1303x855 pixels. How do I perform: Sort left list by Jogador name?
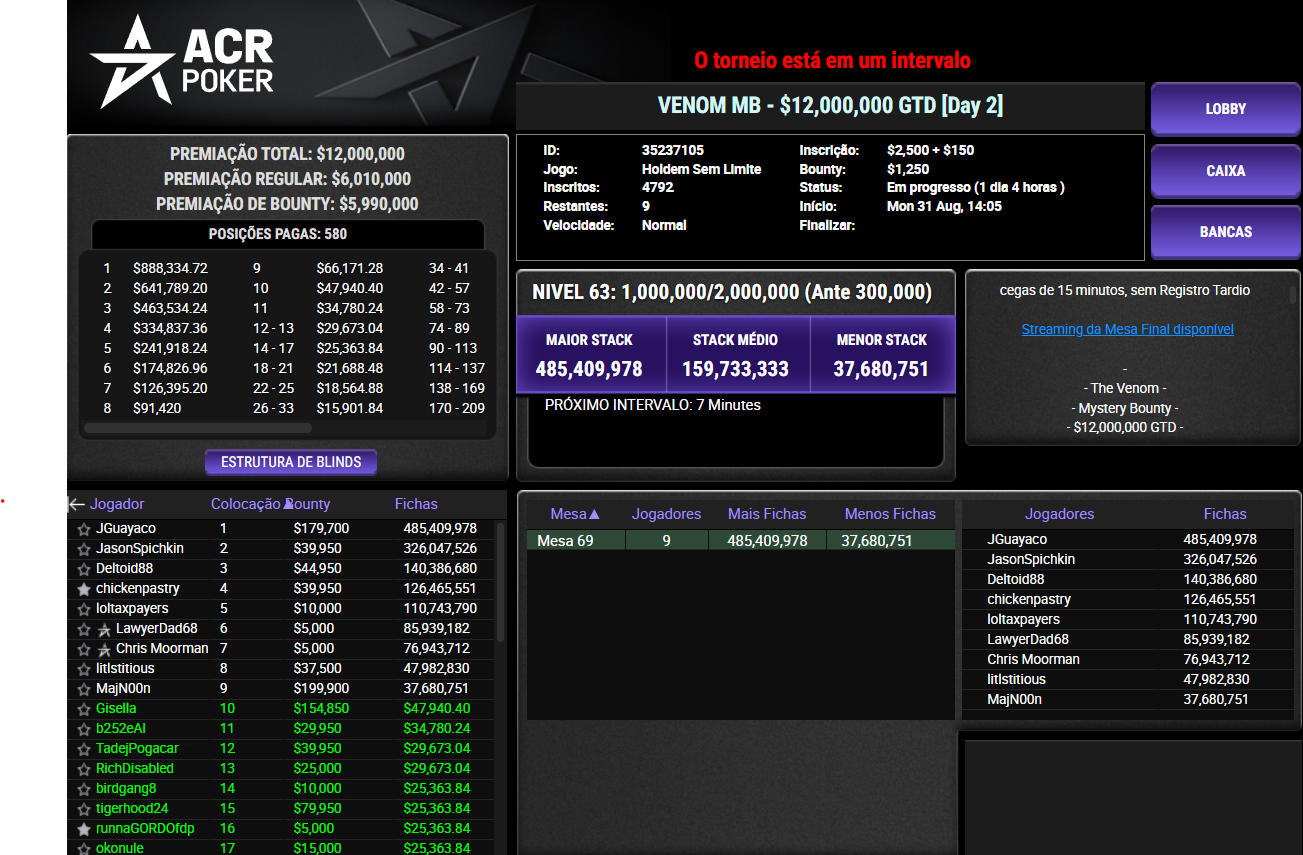click(117, 504)
